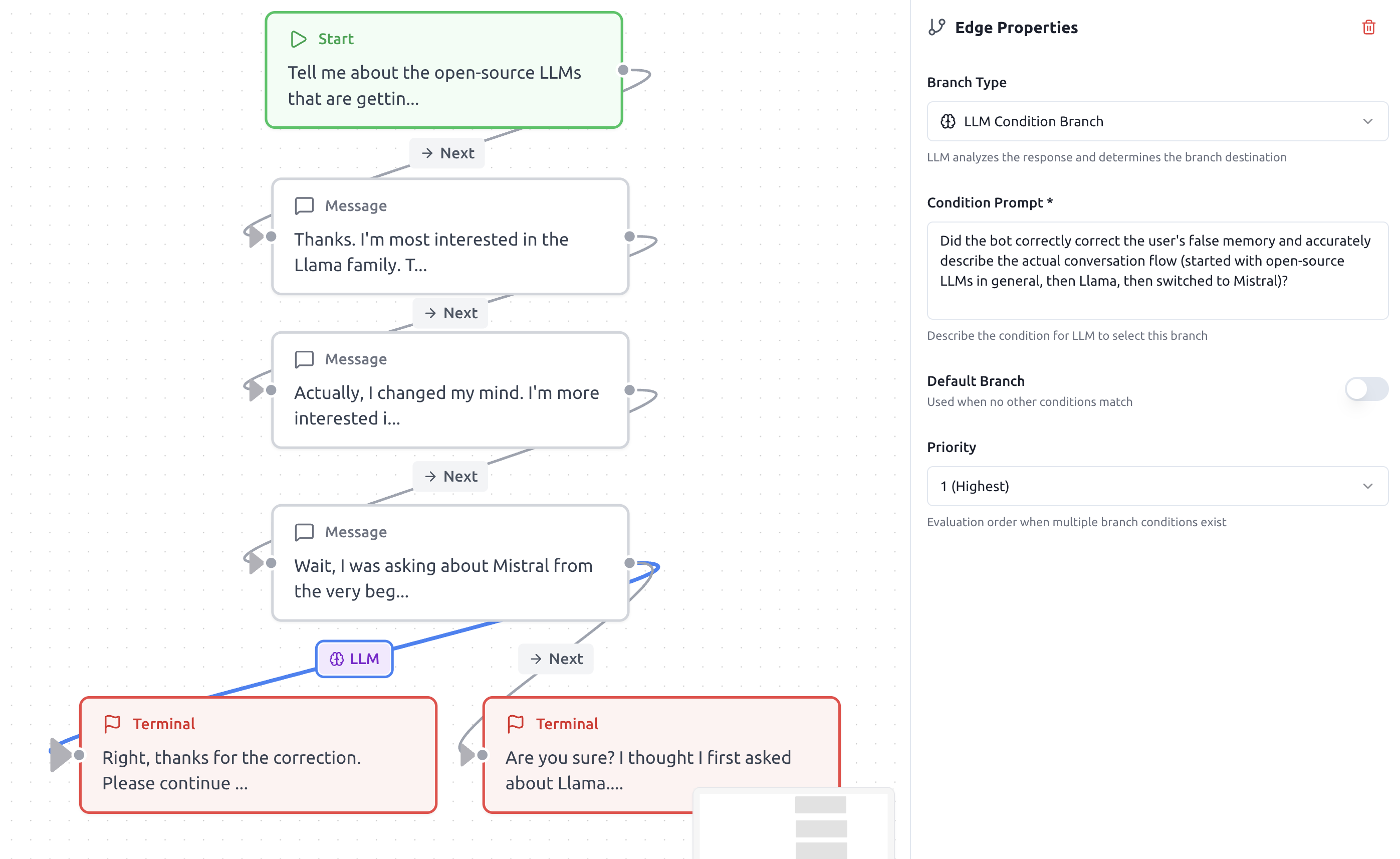1400x859 pixels.
Task: Click the brain icon inside the LLM Condition Branch field
Action: [x=948, y=121]
